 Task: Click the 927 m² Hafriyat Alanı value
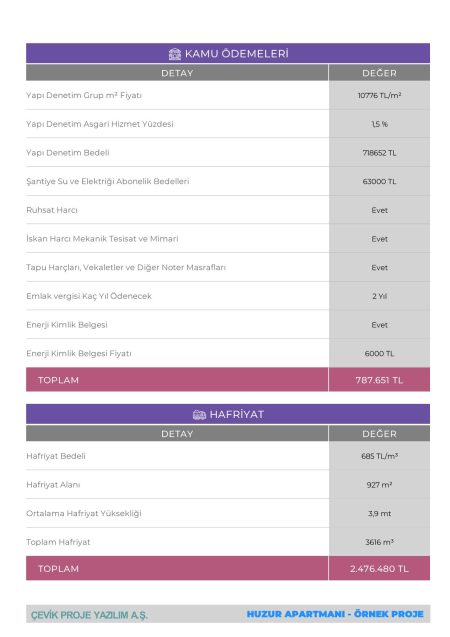(379, 485)
